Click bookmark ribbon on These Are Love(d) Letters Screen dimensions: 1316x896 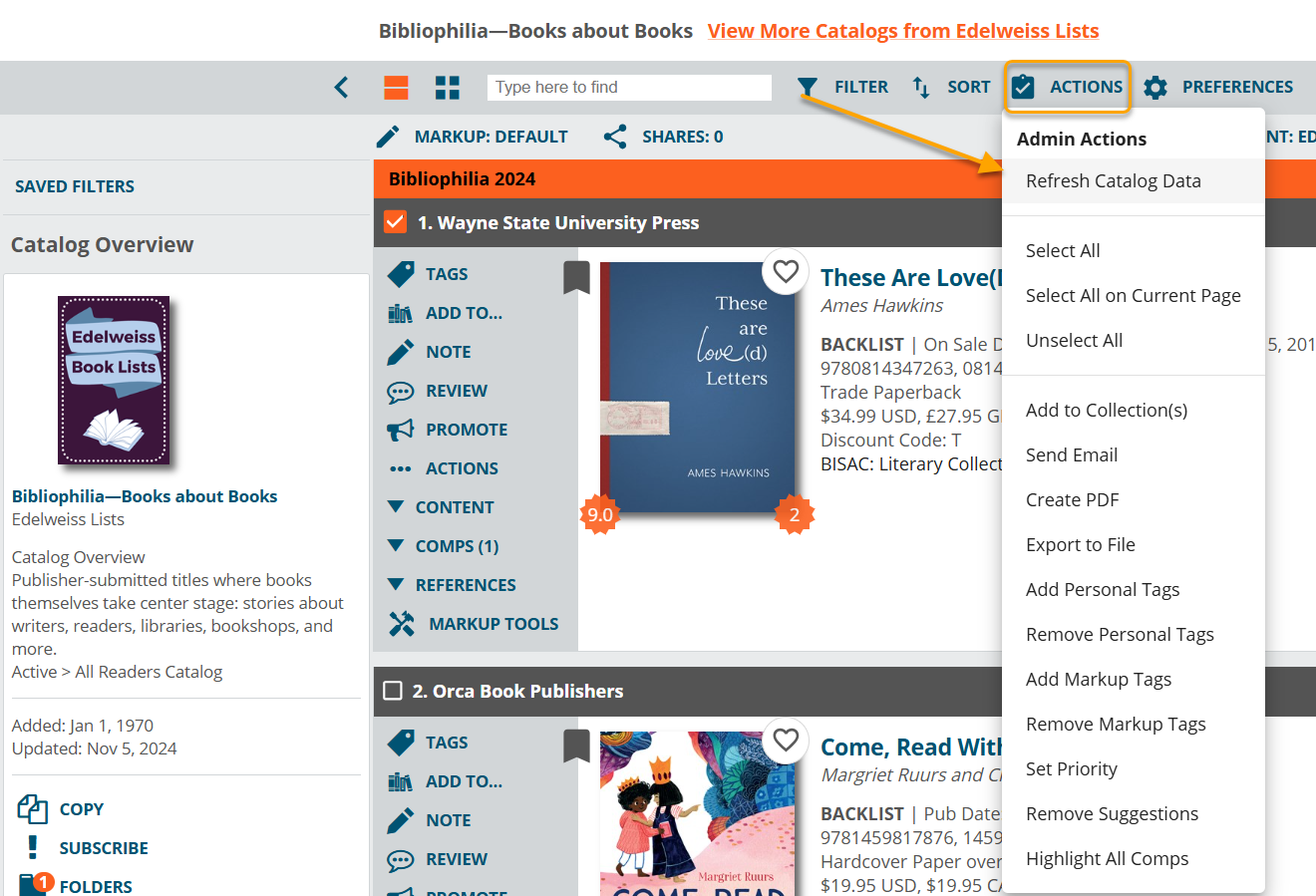point(576,277)
